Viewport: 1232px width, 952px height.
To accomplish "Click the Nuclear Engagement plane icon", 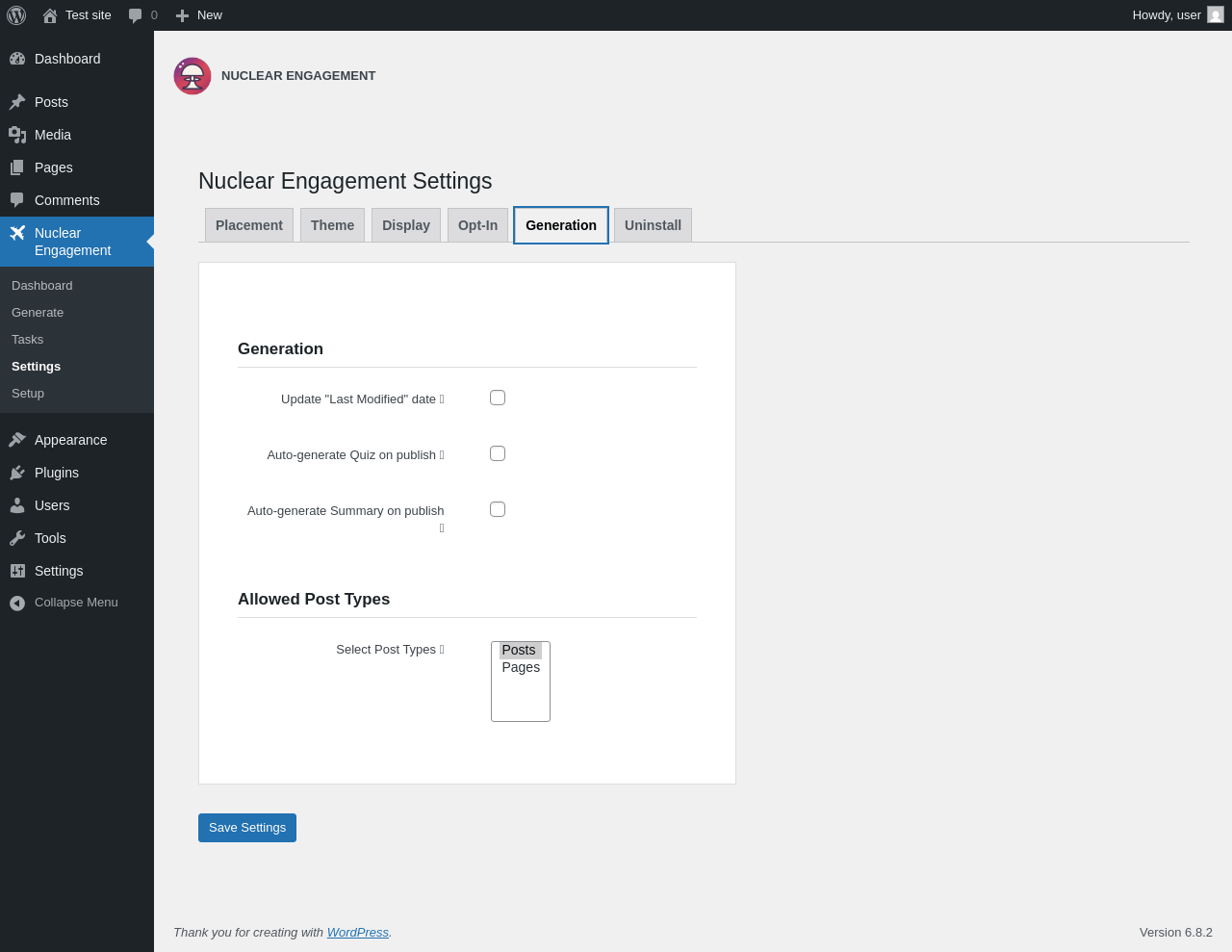I will pyautogui.click(x=17, y=233).
